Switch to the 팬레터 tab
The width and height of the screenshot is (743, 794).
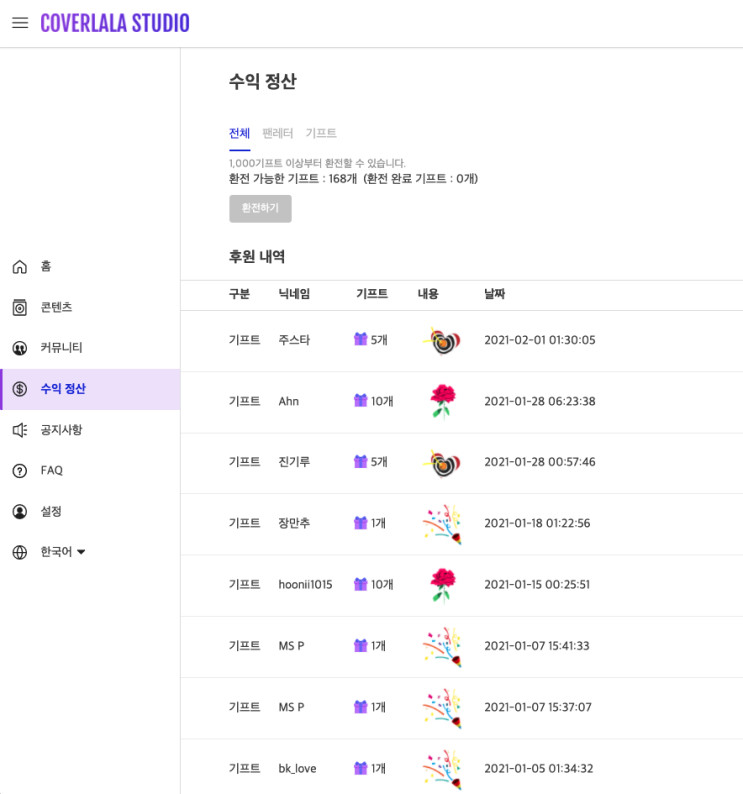coord(278,133)
